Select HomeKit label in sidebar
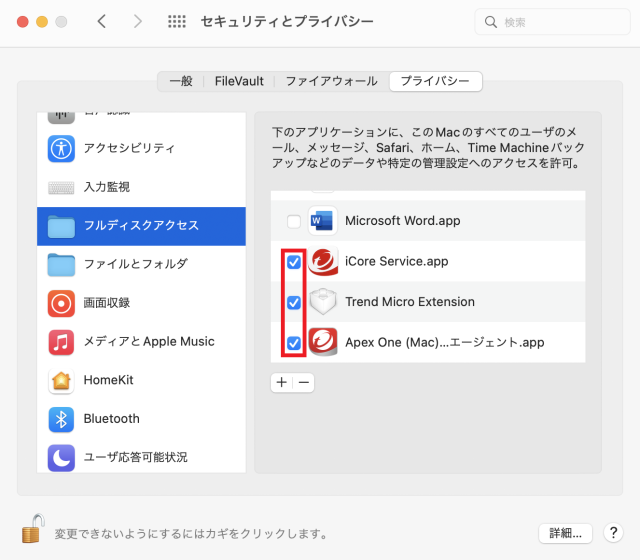The width and height of the screenshot is (640, 560). pos(109,380)
